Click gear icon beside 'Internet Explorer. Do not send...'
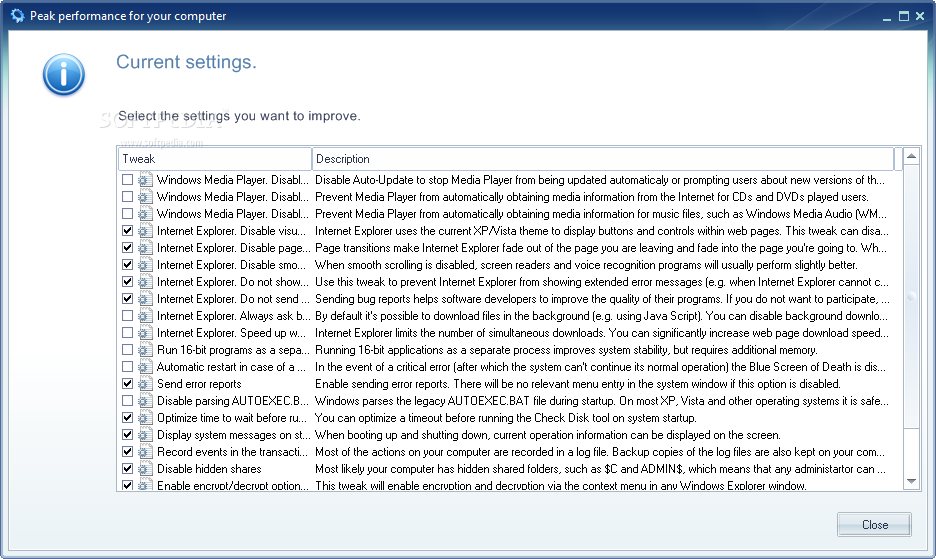Image resolution: width=936 pixels, height=559 pixels. [x=144, y=299]
